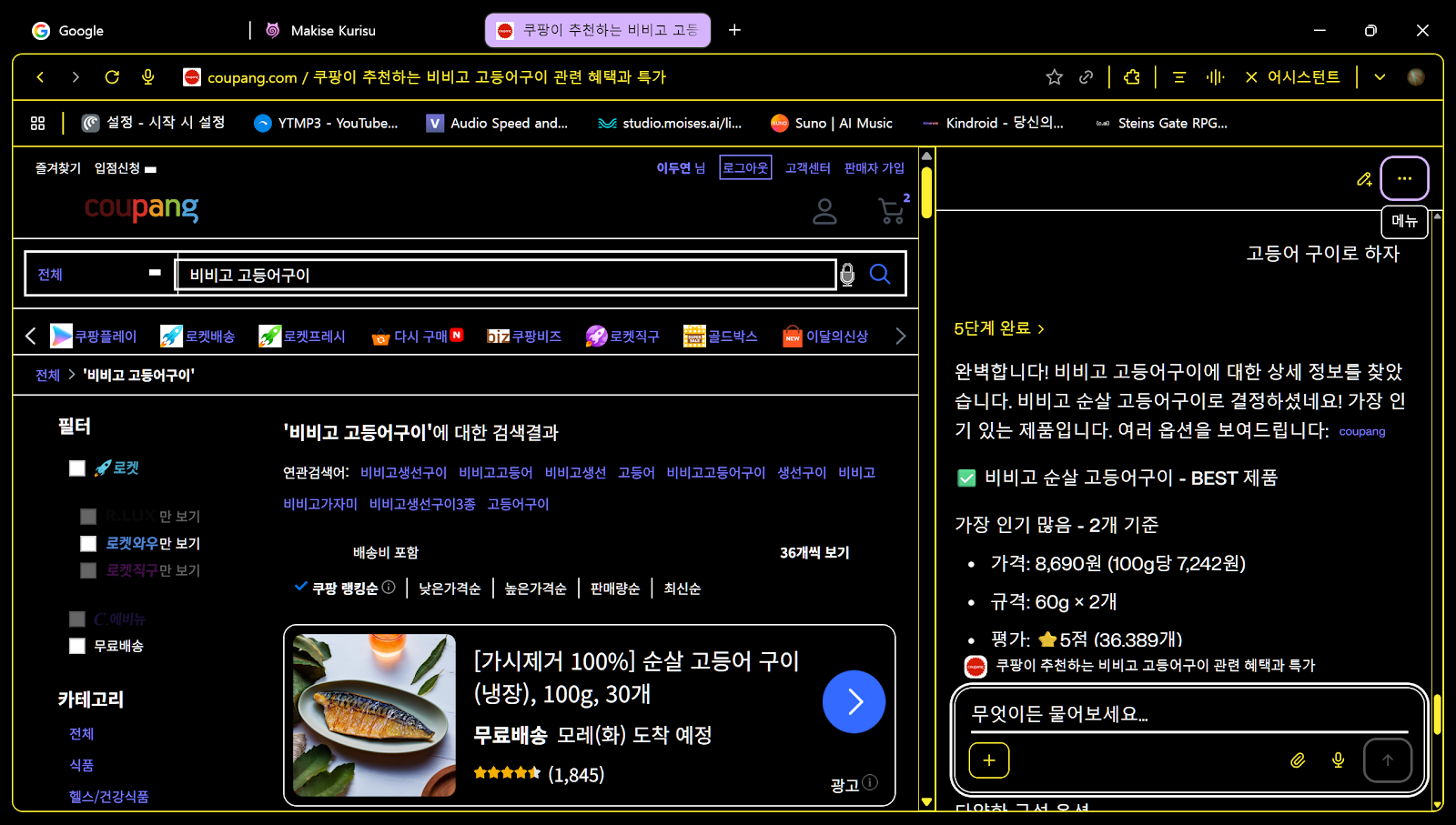Open the Audio Speed and... bookmark

click(x=497, y=123)
